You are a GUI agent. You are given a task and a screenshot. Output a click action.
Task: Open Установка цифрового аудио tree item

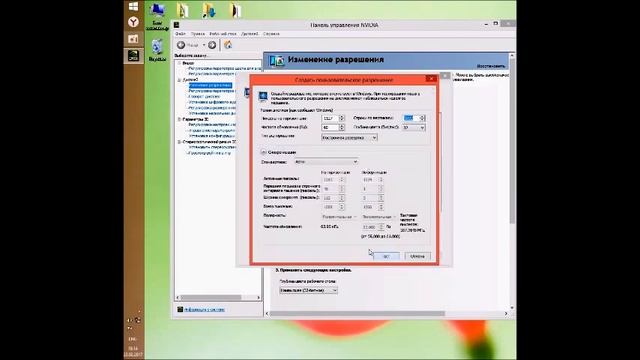click(212, 102)
